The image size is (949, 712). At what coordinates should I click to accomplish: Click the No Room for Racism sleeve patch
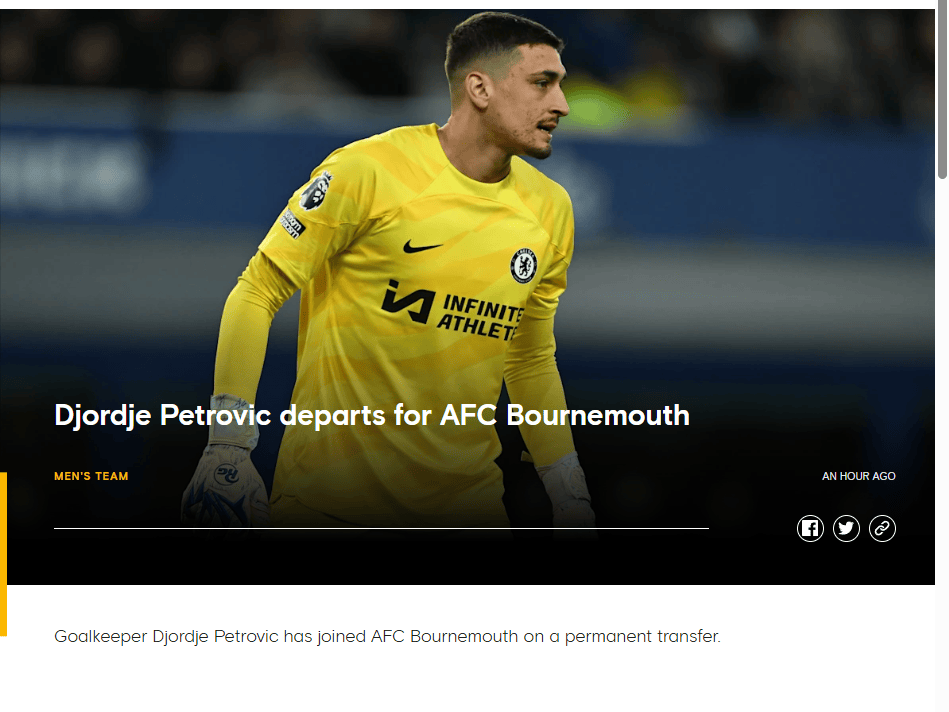[x=291, y=223]
